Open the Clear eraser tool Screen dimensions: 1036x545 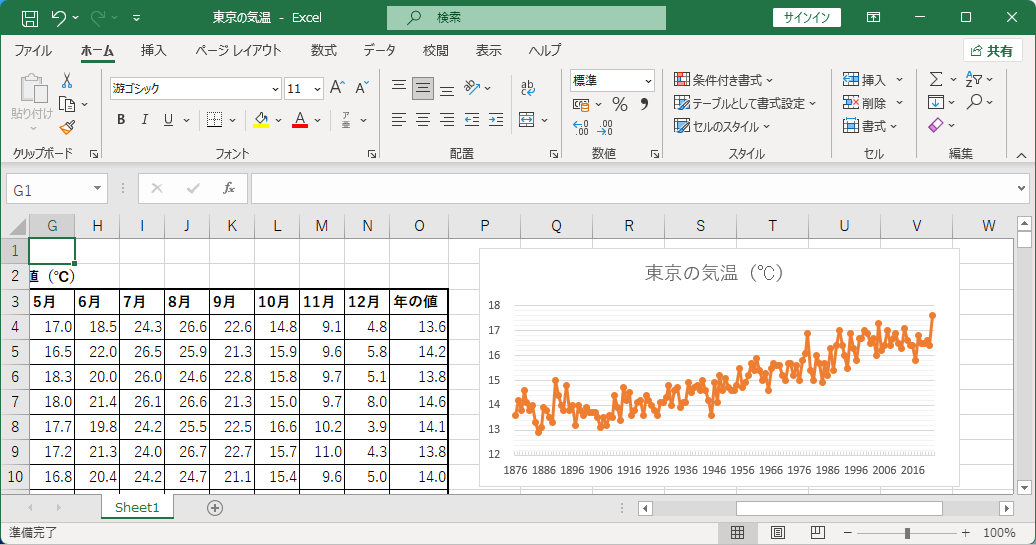936,125
